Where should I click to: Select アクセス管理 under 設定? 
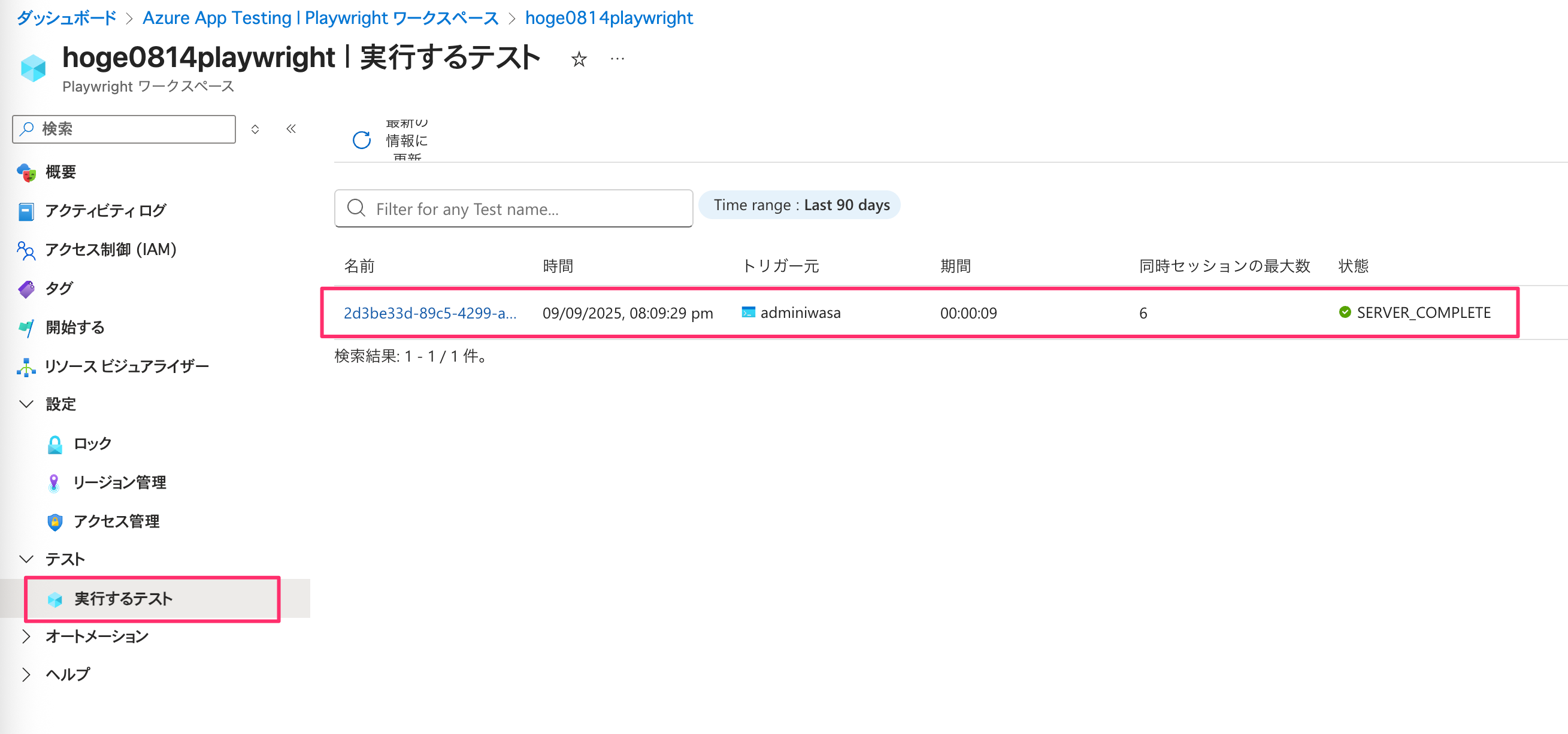pos(116,521)
